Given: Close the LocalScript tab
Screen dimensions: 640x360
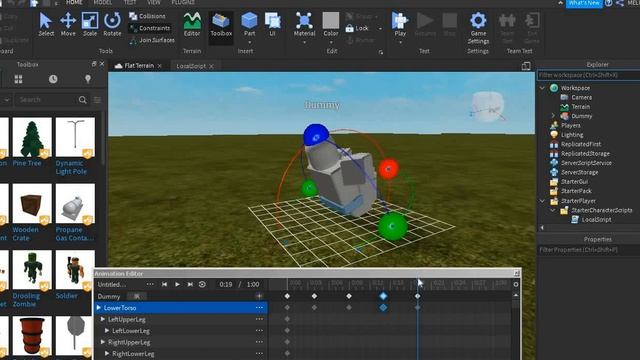Looking at the screenshot, I should tap(211, 66).
